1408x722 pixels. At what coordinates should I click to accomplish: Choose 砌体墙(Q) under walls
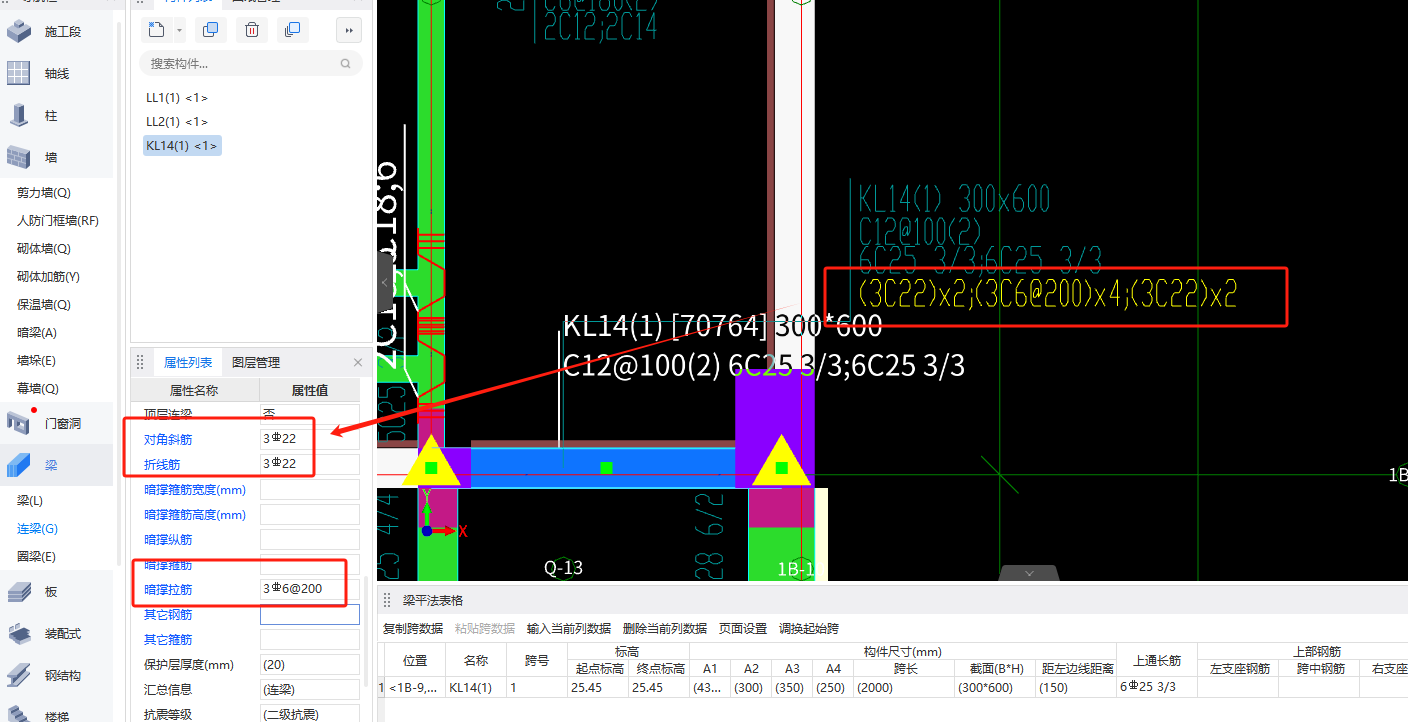[44, 249]
